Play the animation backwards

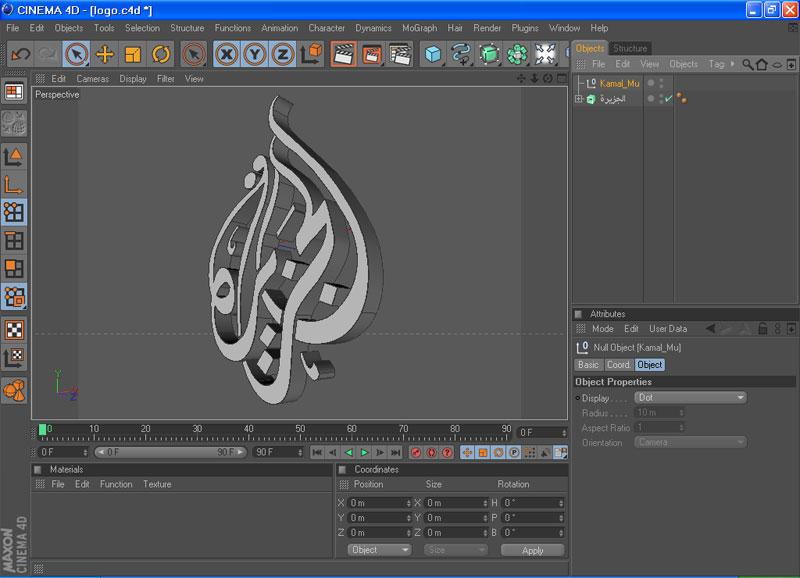pos(349,453)
